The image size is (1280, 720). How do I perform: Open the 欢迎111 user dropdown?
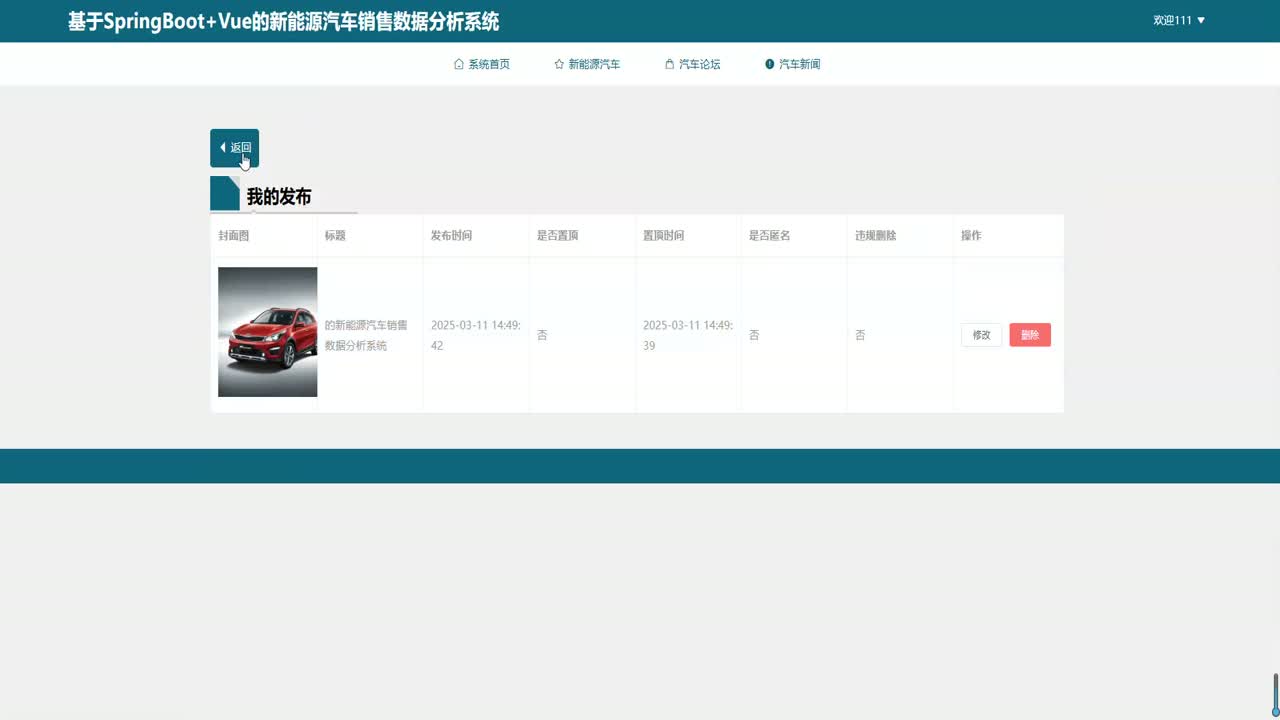[1179, 20]
